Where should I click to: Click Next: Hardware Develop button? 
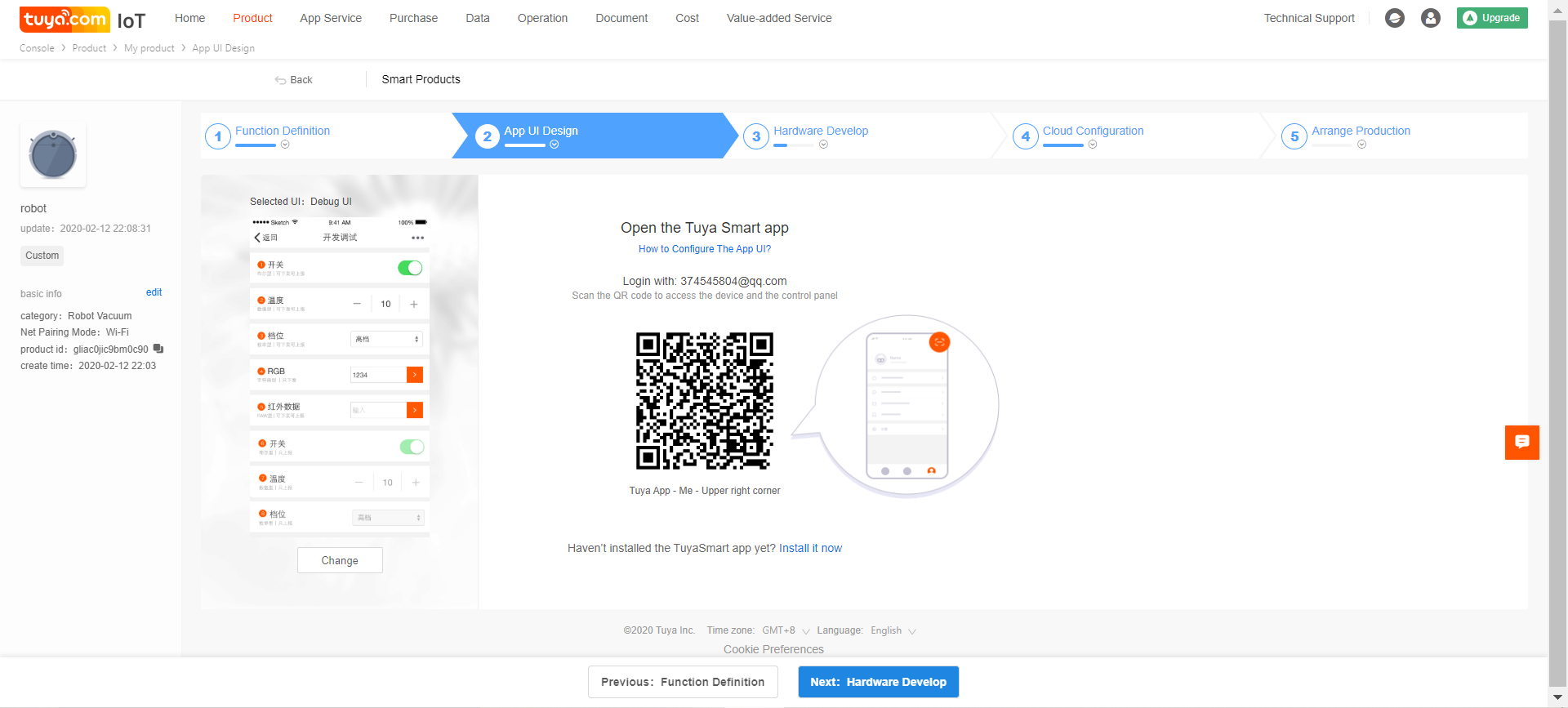point(878,682)
